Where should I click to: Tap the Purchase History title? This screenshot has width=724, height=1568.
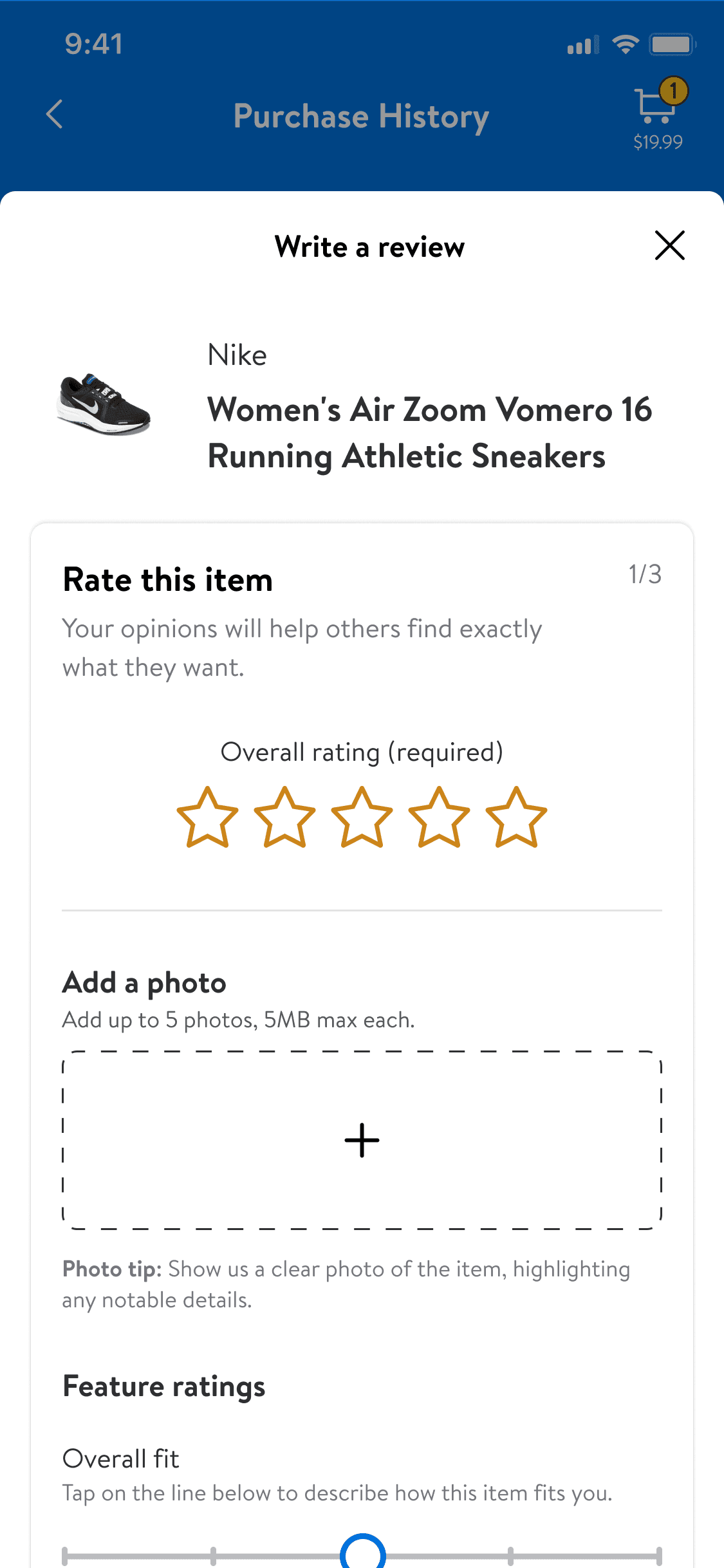(x=361, y=117)
